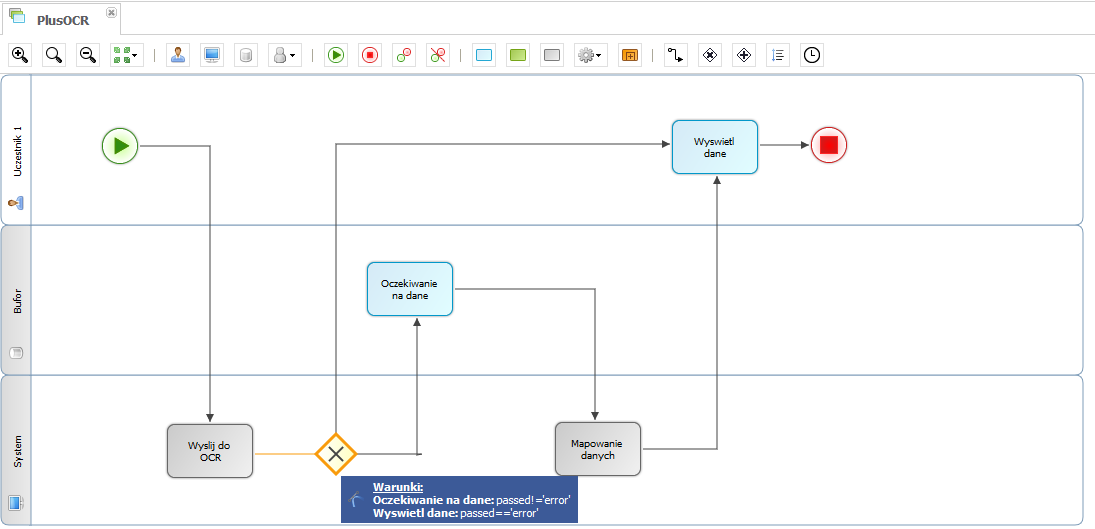Select the red stop event tool
This screenshot has width=1095, height=529.
tap(370, 55)
